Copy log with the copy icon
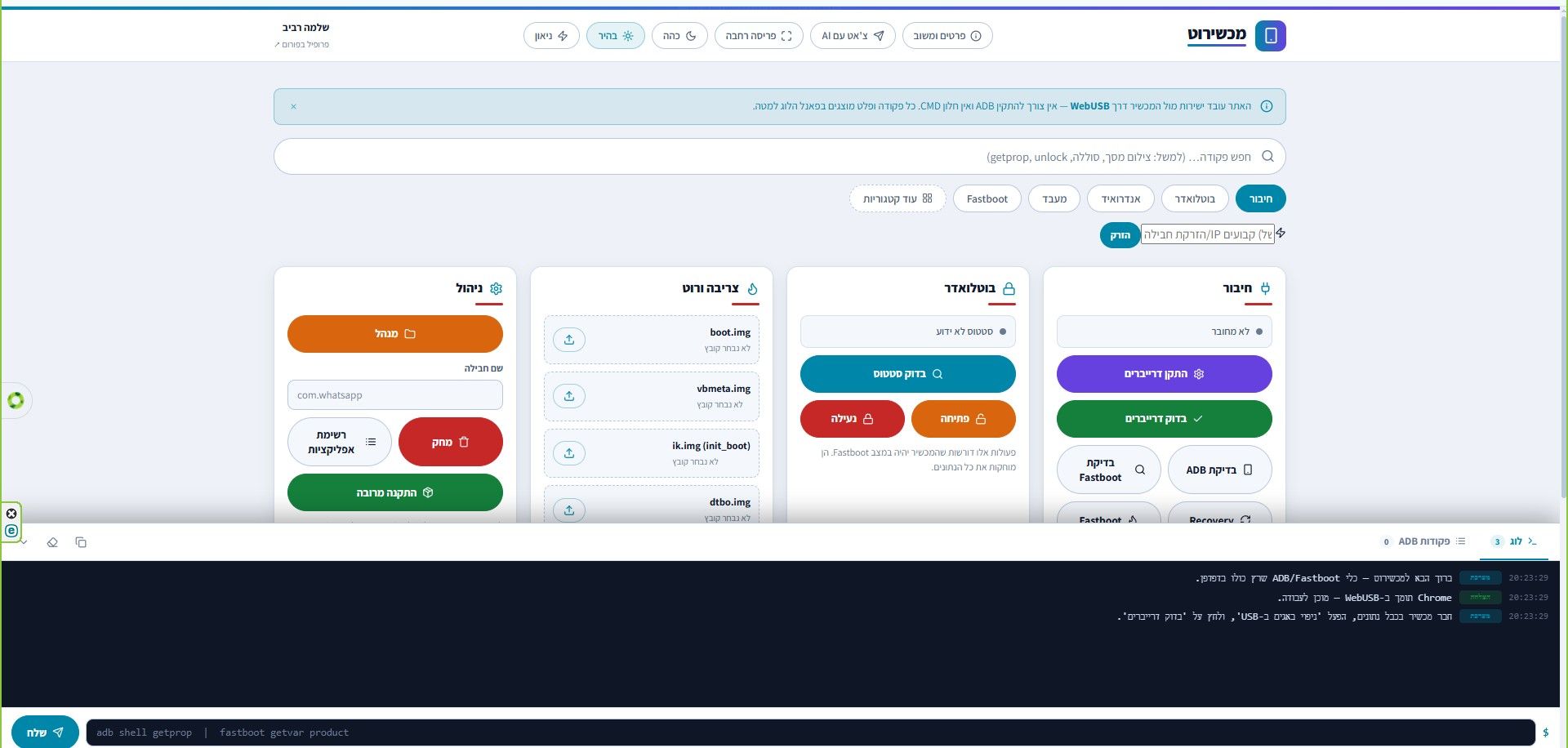 [x=81, y=542]
